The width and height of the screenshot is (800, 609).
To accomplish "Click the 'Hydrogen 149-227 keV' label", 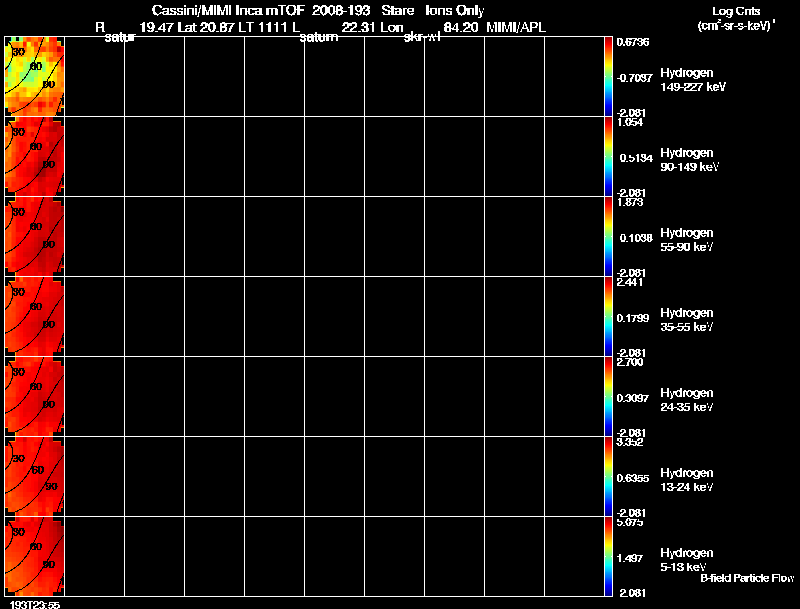I will pyautogui.click(x=693, y=80).
